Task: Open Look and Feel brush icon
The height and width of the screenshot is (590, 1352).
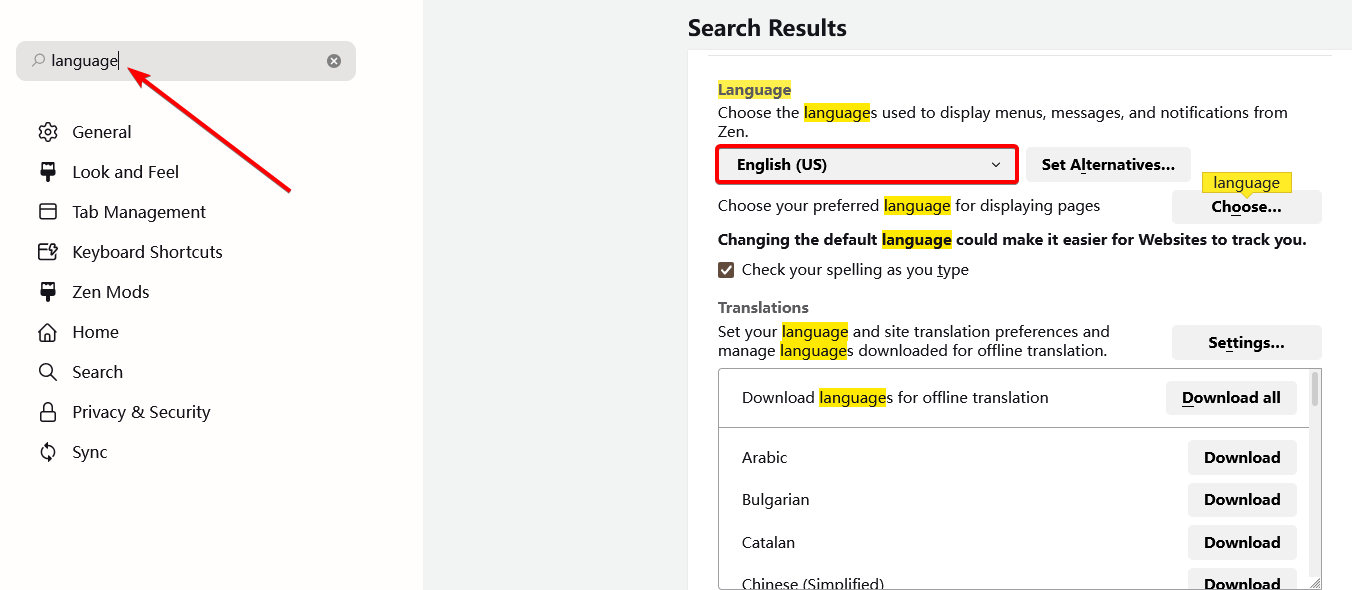Action: 48,172
